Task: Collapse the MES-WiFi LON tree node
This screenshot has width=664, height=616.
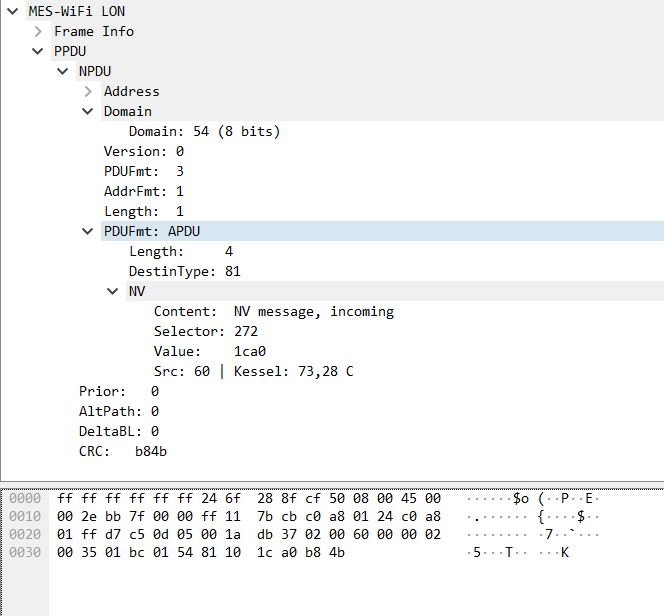Action: pos(13,11)
